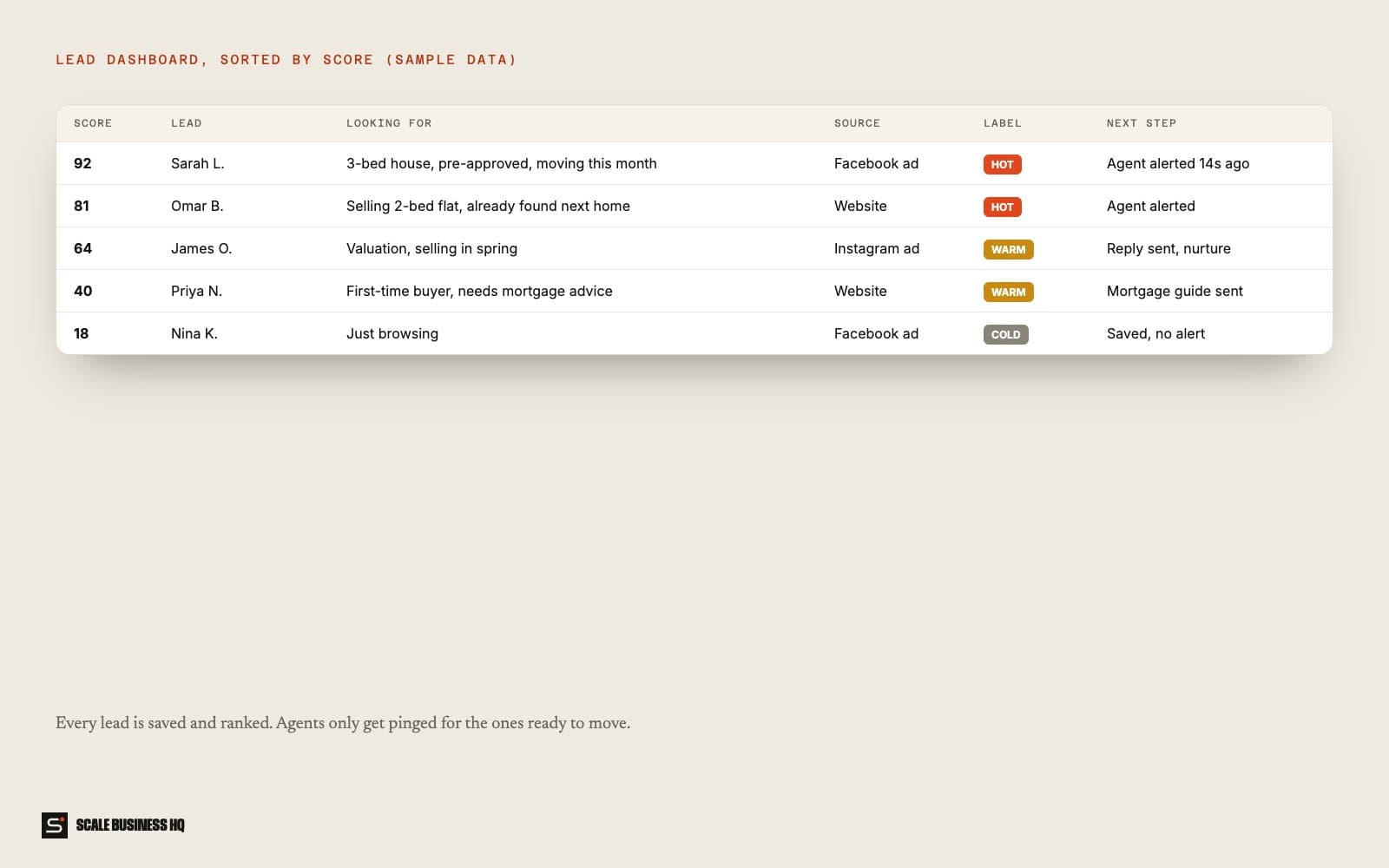Click 'Agent alerted' in Omar B.'s row

tap(1151, 206)
